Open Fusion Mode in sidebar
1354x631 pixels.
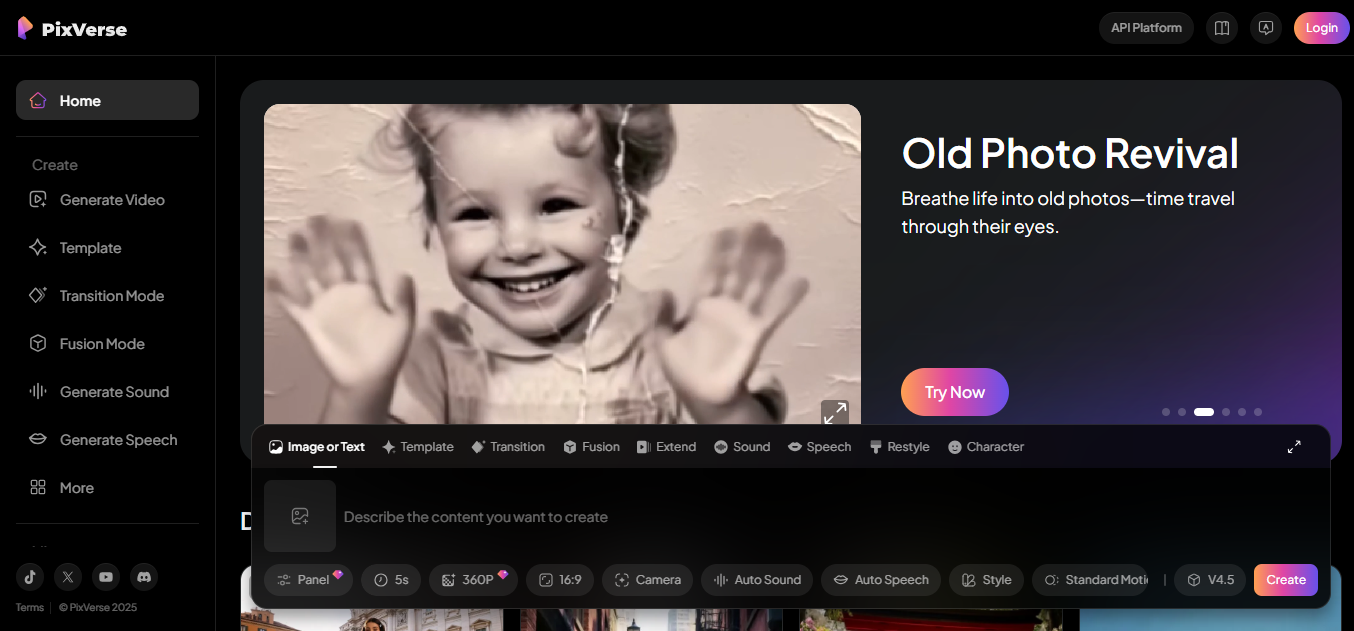pyautogui.click(x=107, y=344)
